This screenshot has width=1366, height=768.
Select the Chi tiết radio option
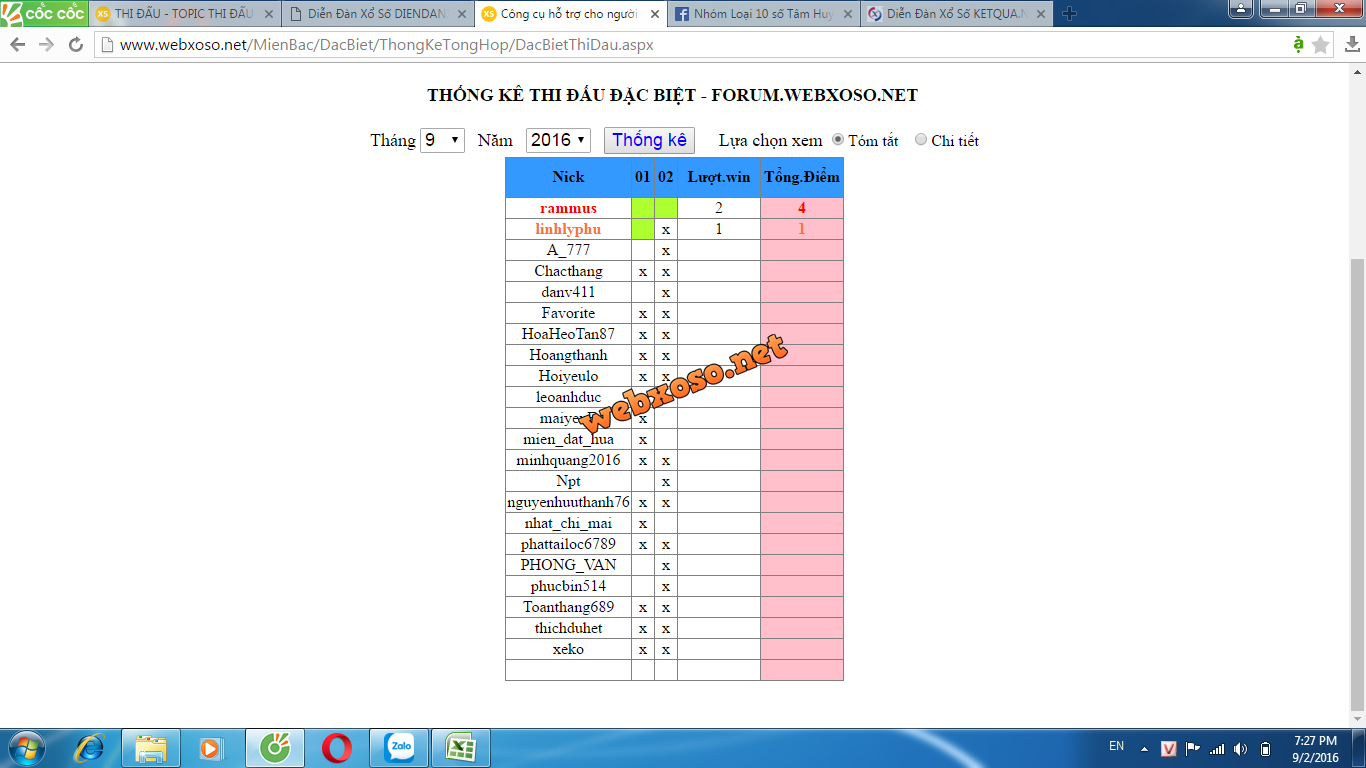(x=921, y=140)
